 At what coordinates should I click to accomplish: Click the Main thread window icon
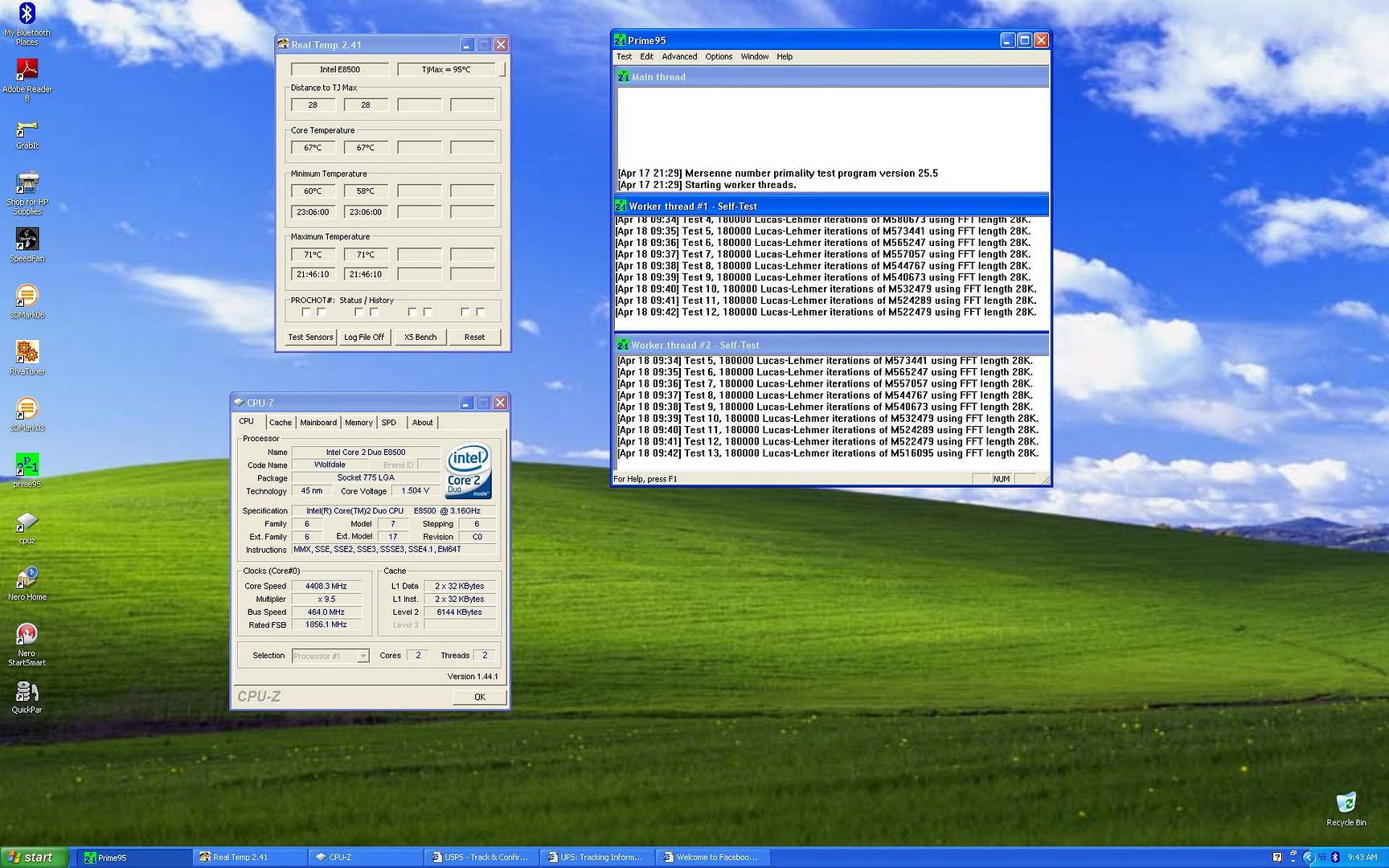click(623, 76)
